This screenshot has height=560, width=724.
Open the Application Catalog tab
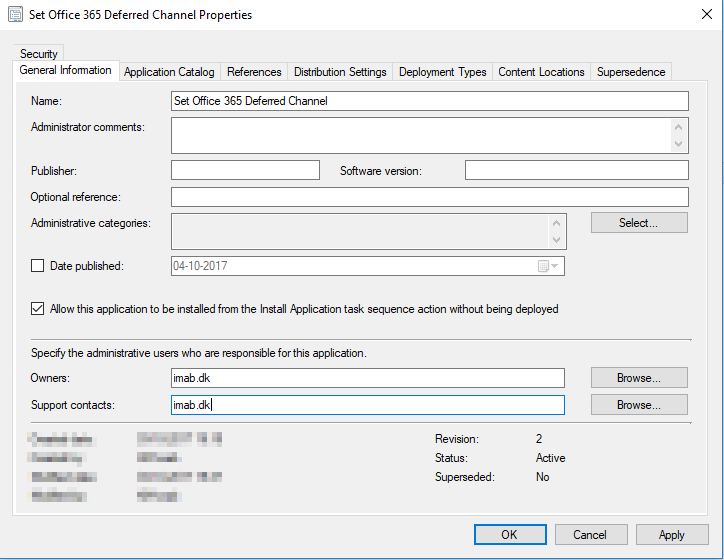169,72
